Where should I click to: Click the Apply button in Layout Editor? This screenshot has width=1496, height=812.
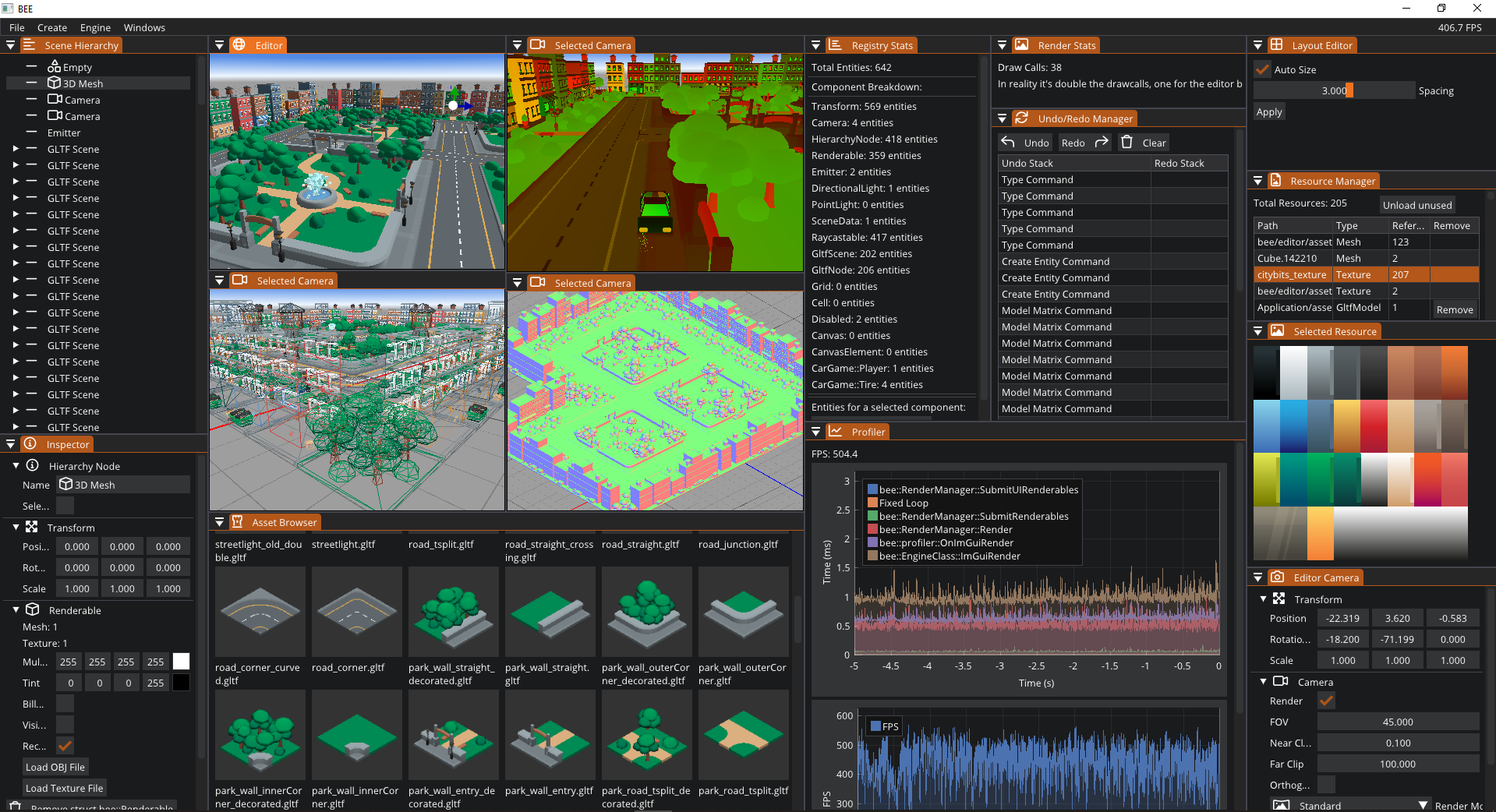click(1268, 111)
